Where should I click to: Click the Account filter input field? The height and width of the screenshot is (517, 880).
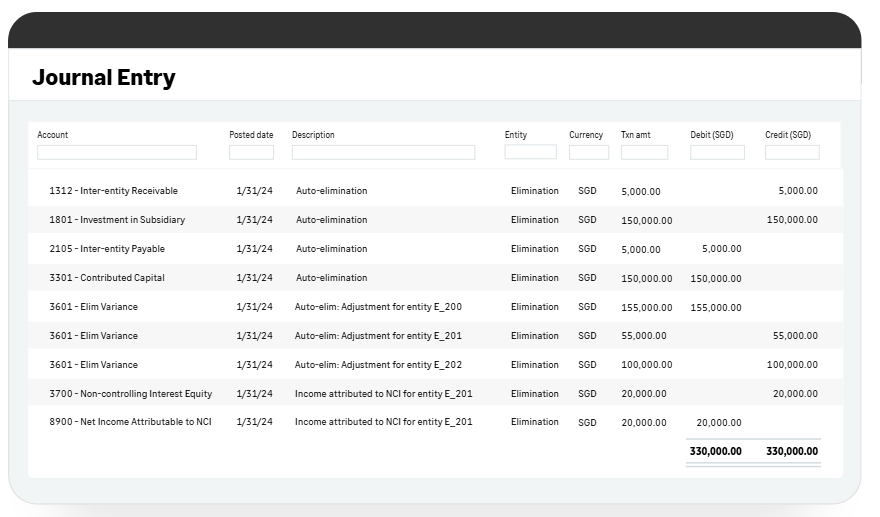pos(117,152)
